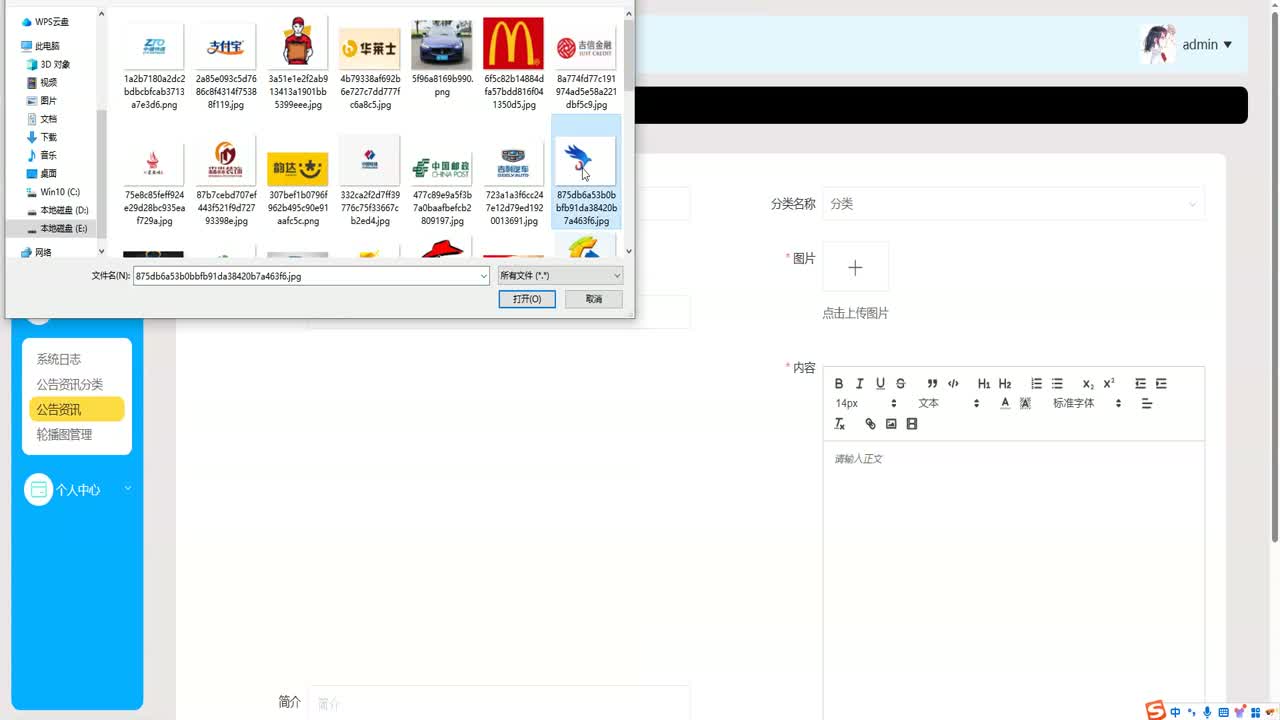Click the 简介 summary input field
1280x720 pixels.
498,703
